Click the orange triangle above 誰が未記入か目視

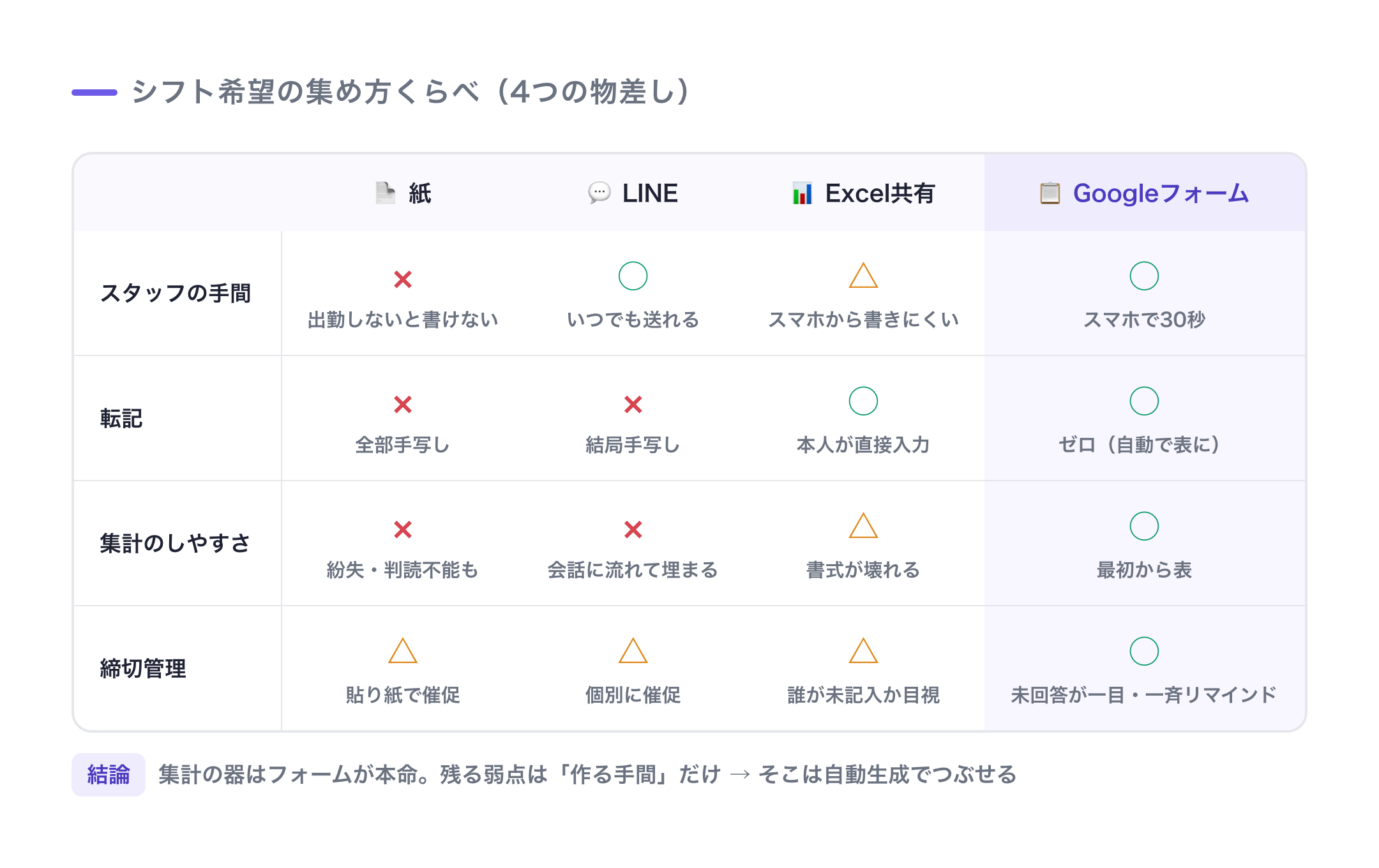pos(863,651)
